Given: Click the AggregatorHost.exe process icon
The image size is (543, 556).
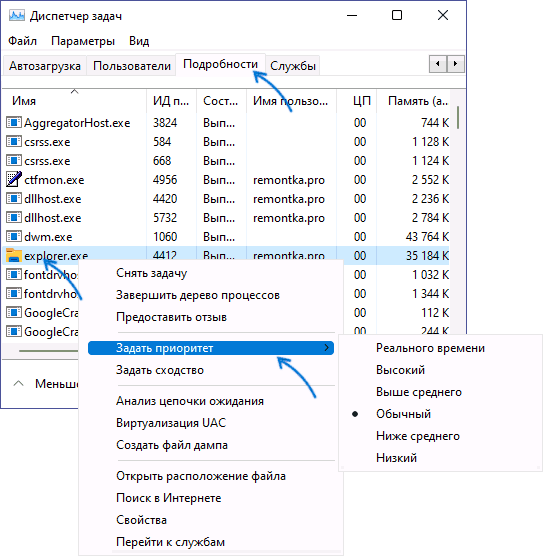Looking at the screenshot, I should [14, 123].
